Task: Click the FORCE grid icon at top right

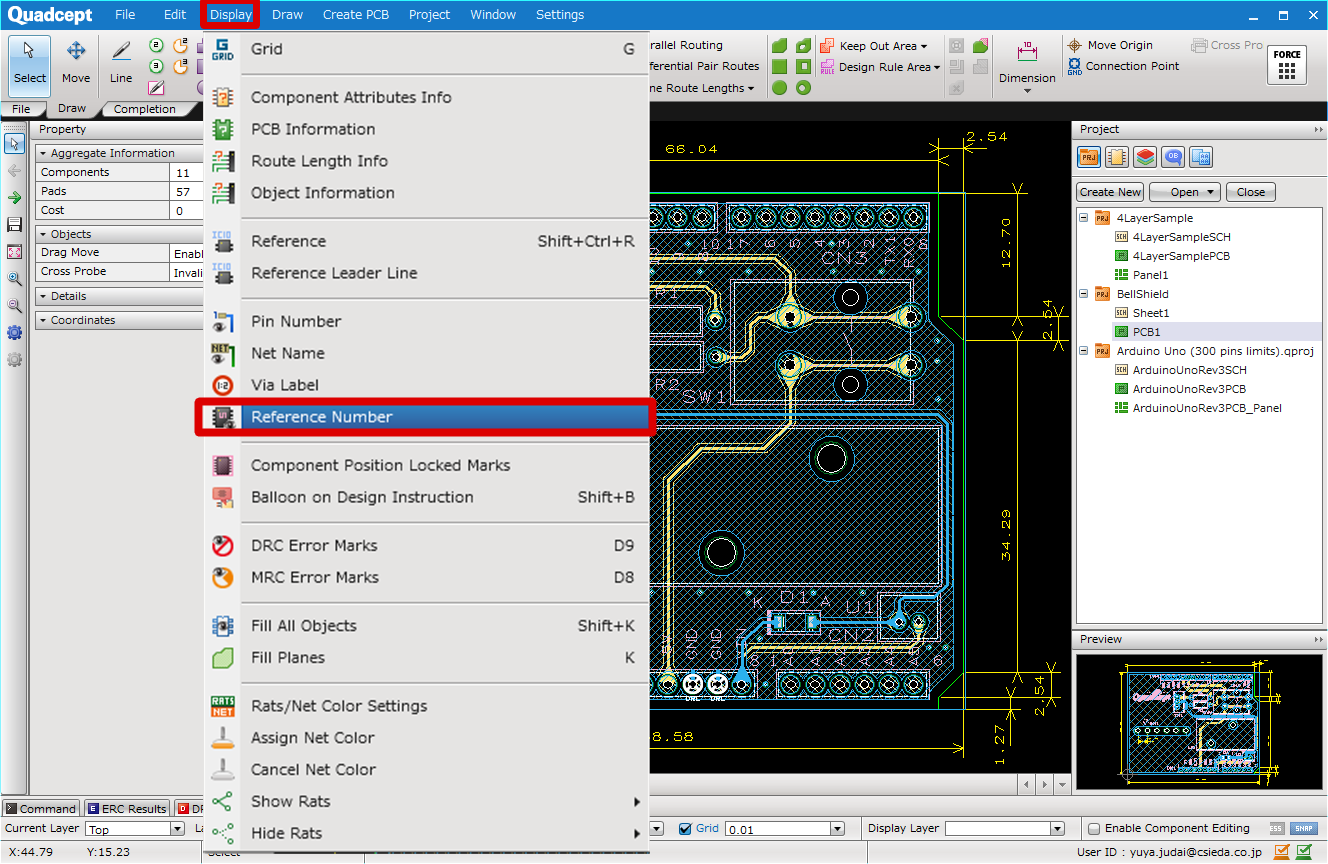Action: 1288,65
